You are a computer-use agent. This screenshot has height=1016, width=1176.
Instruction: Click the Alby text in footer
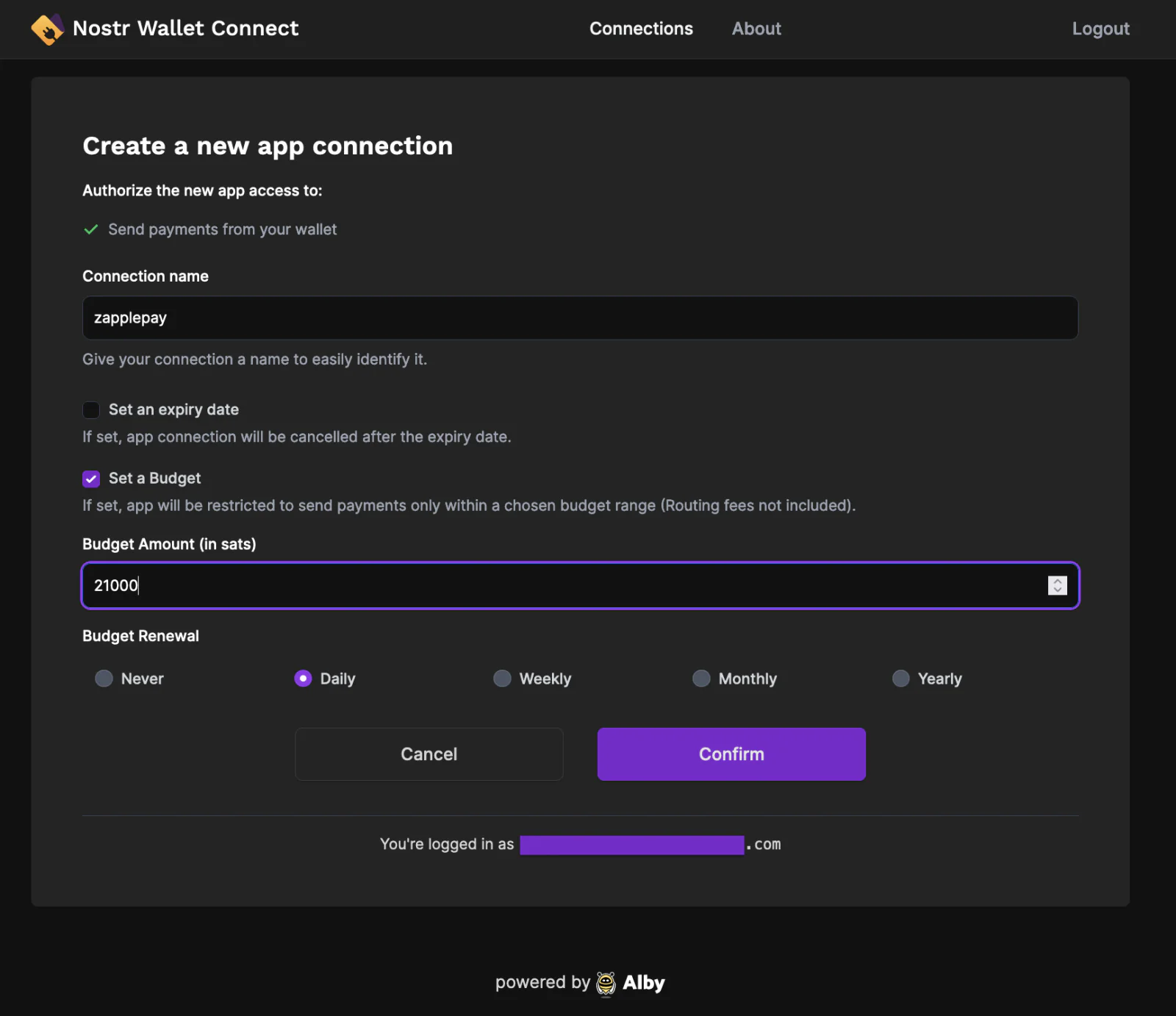pyautogui.click(x=644, y=983)
